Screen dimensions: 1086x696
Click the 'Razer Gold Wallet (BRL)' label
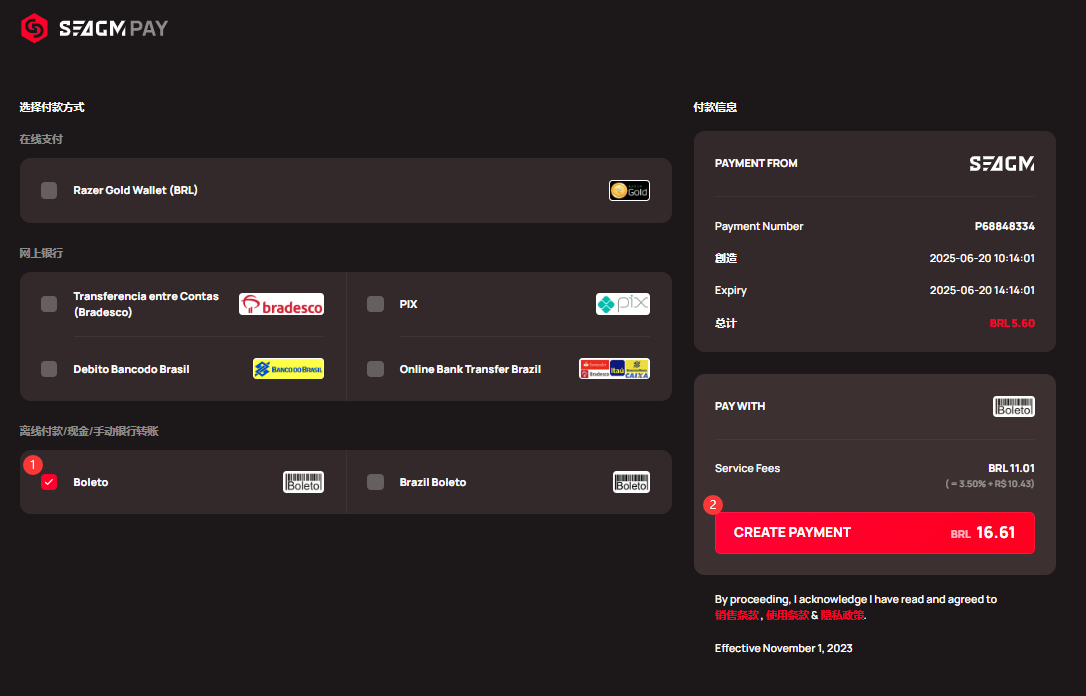point(136,190)
